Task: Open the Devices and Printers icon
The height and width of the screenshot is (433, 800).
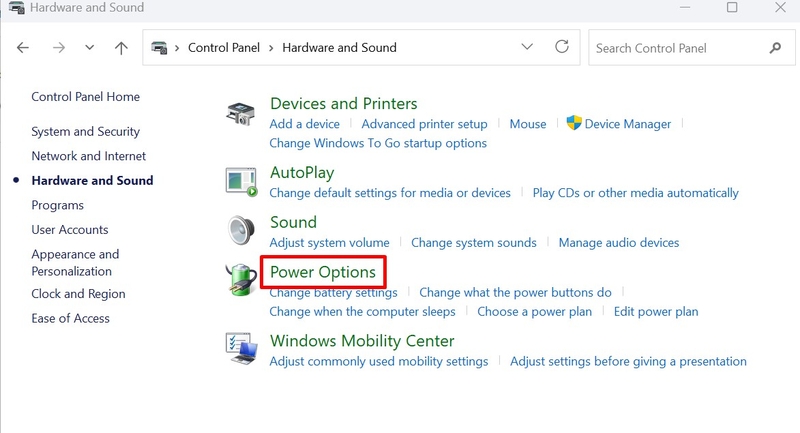Action: (x=240, y=114)
